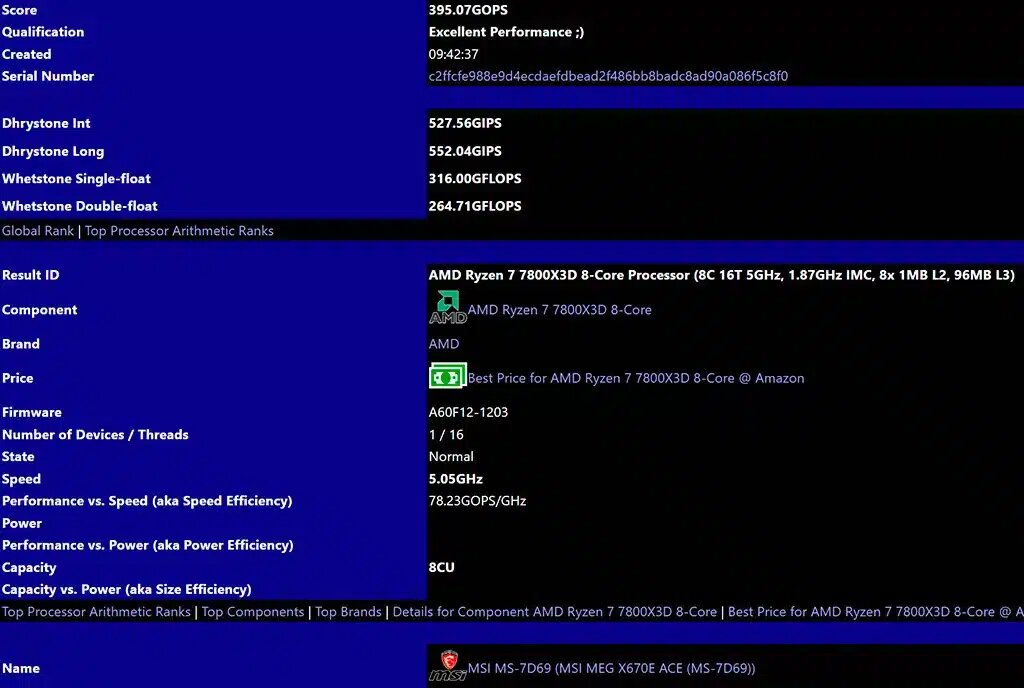Select the State value Normal

pyautogui.click(x=451, y=457)
